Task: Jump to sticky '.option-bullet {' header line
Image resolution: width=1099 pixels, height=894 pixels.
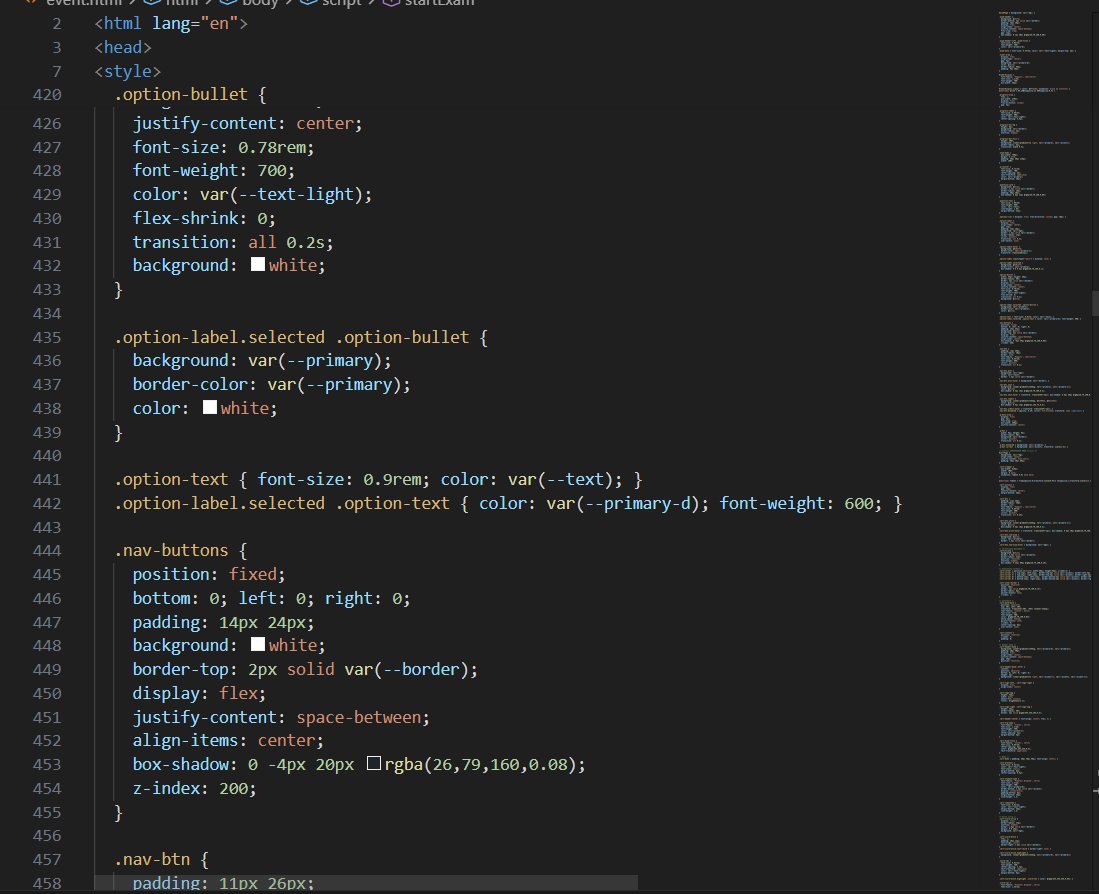Action: coord(190,94)
